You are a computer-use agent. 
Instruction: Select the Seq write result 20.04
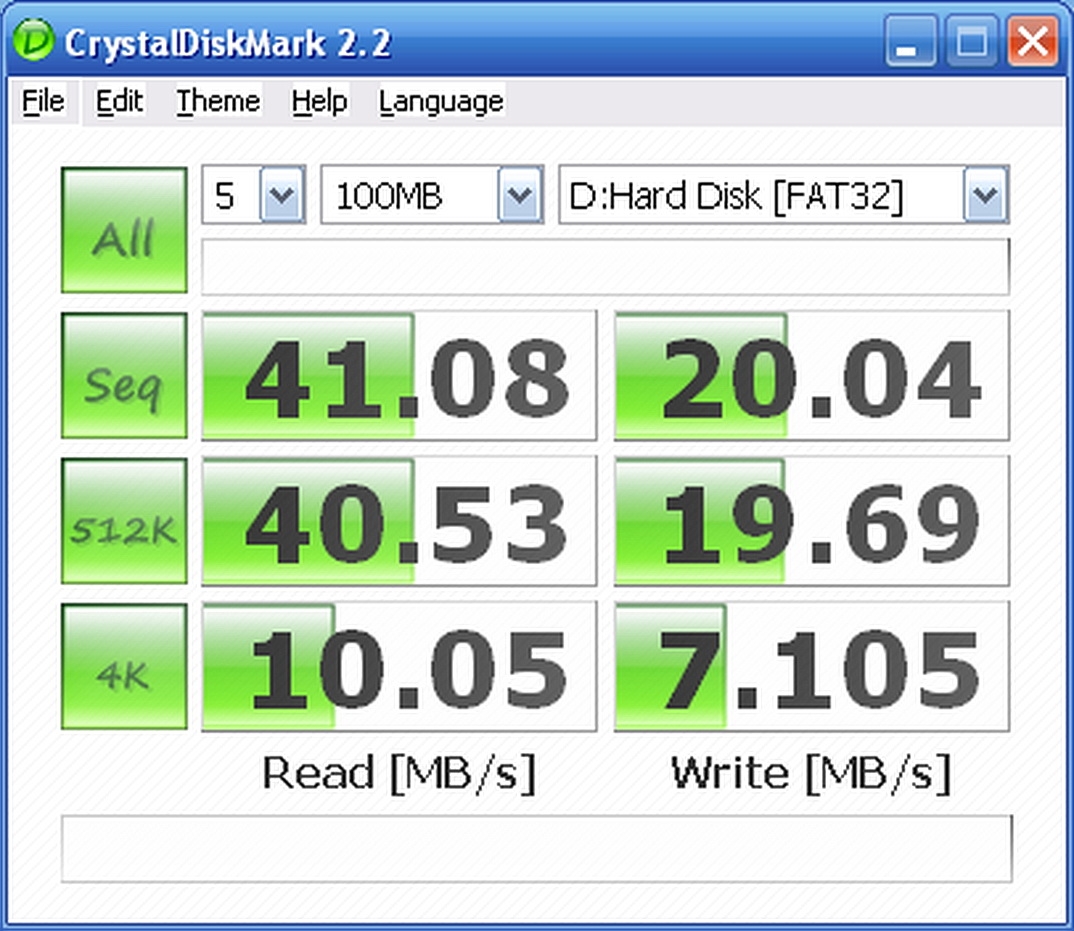click(x=812, y=375)
